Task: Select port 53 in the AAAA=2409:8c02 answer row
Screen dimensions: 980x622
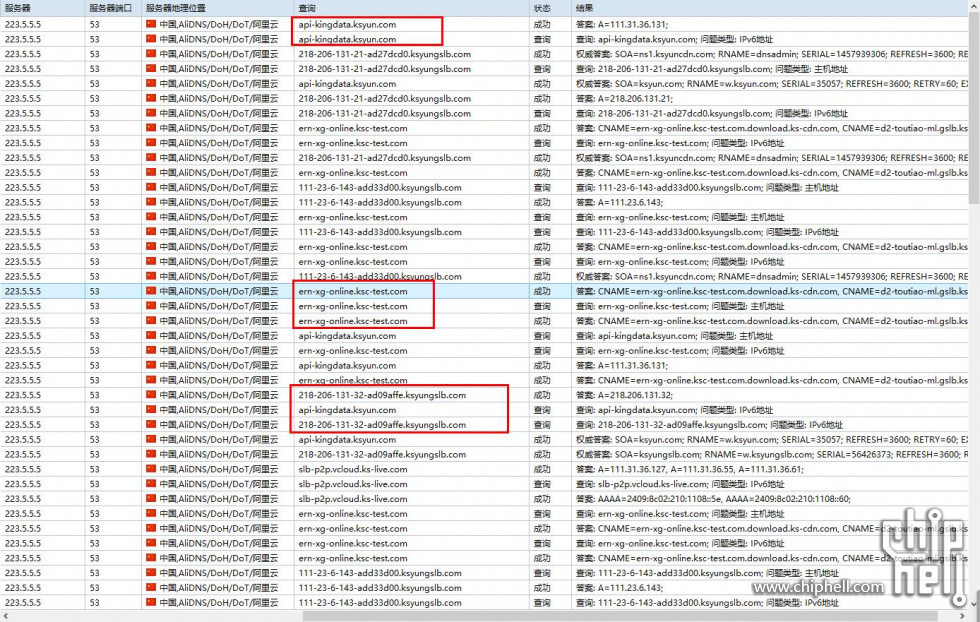Action: (94, 499)
